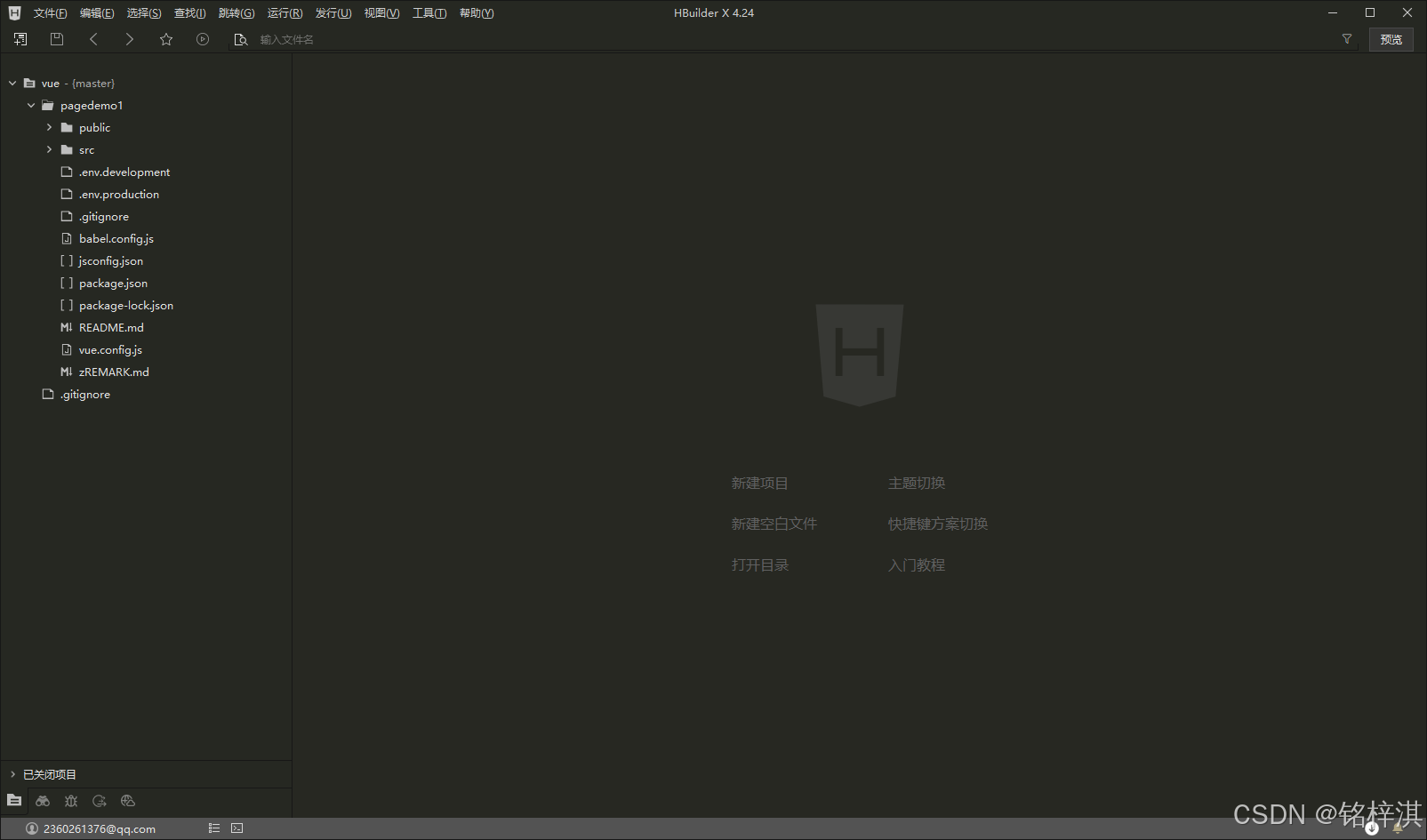Click the star bookmark icon
Screen dimensions: 1427x840
(166, 39)
